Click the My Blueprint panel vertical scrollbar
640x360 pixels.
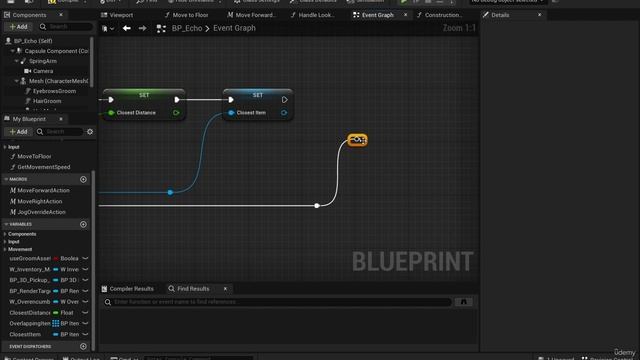tap(93, 260)
